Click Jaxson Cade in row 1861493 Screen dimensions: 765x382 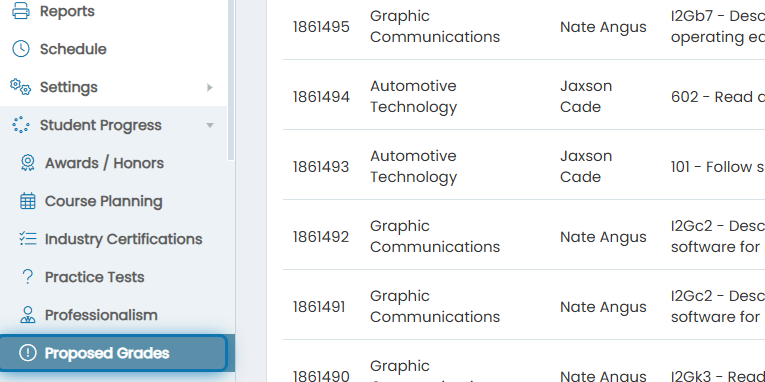point(586,166)
